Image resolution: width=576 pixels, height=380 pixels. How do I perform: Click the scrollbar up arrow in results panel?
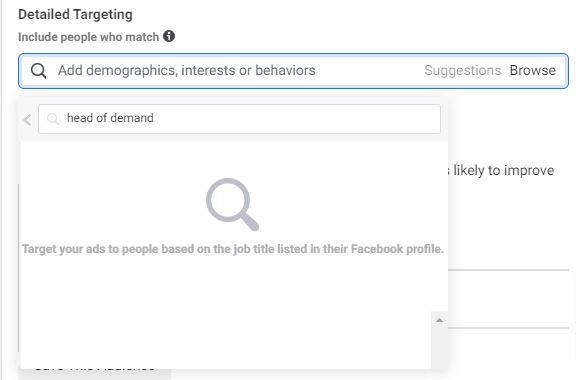(x=439, y=320)
